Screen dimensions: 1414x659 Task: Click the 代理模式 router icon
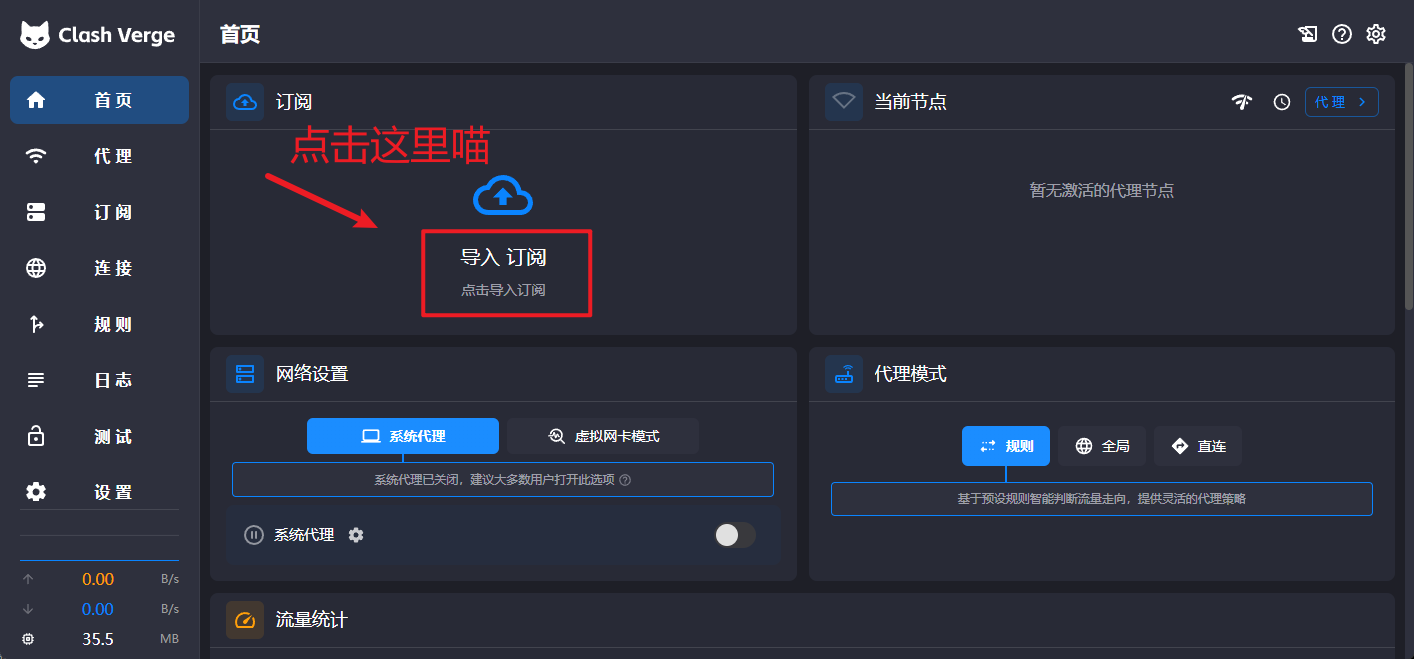[x=844, y=374]
